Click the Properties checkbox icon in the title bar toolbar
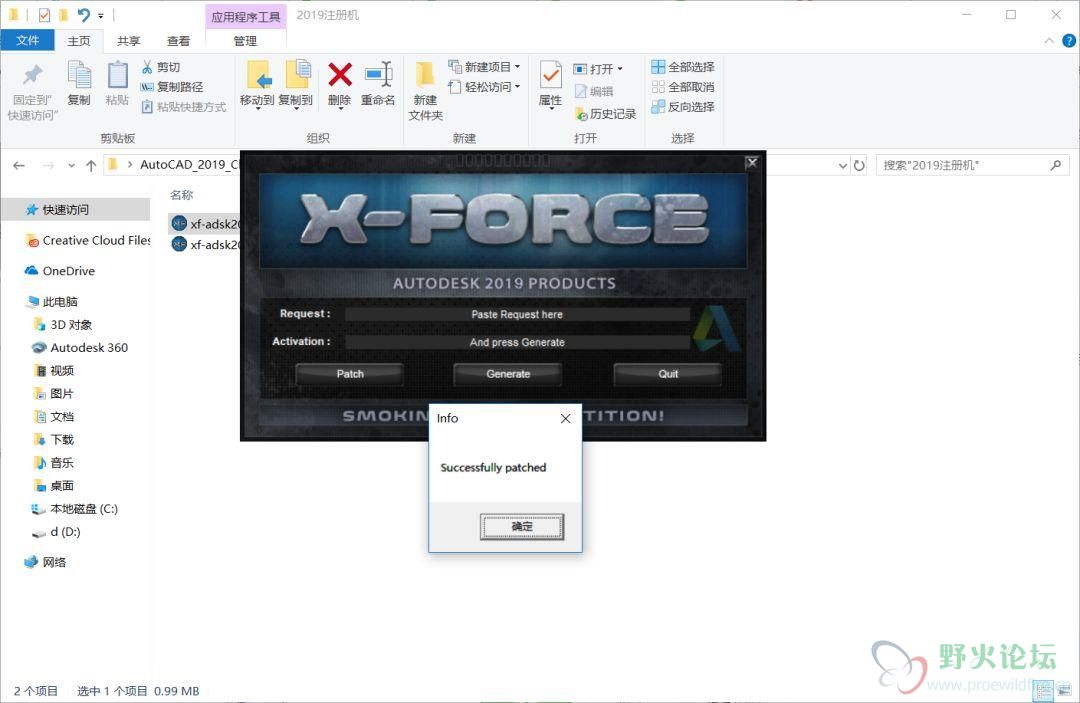The height and width of the screenshot is (703, 1080). pyautogui.click(x=44, y=14)
